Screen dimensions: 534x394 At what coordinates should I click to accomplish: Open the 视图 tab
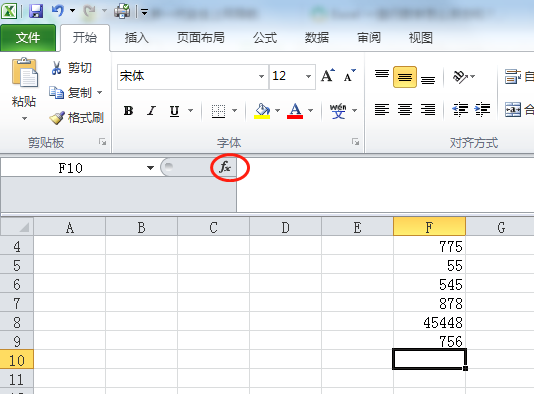point(421,37)
